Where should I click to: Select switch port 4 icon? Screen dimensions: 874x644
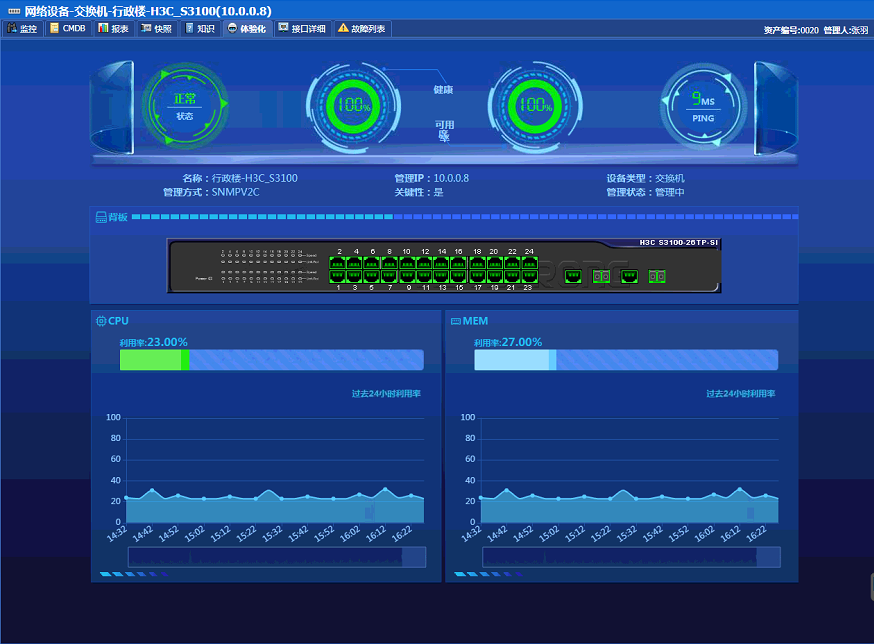tap(355, 263)
